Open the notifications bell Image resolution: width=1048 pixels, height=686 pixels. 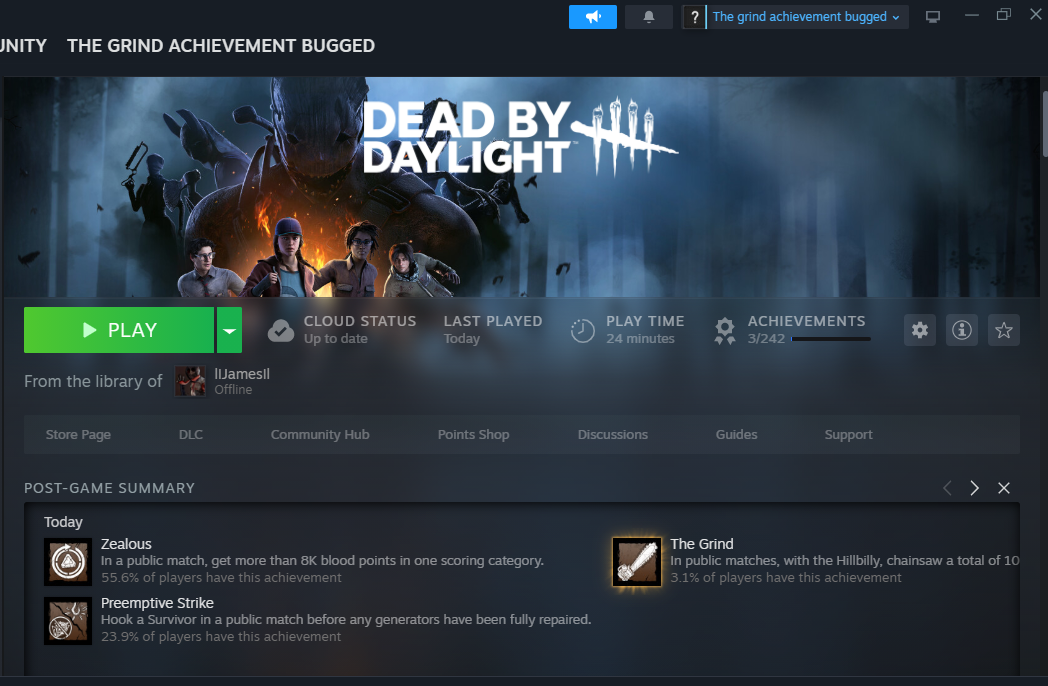point(648,17)
